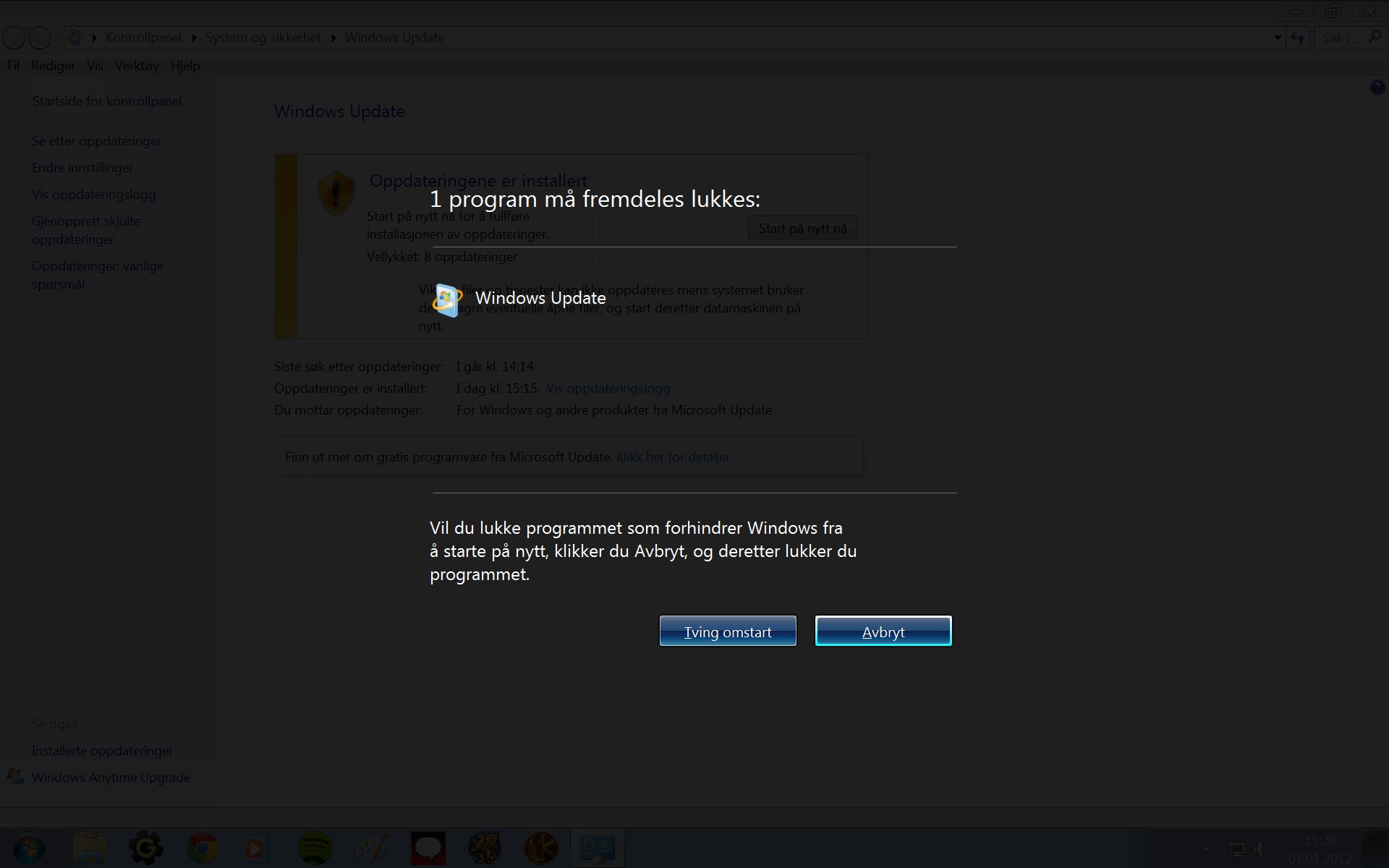Click Endre innstillinger
This screenshot has height=868, width=1389.
pos(82,168)
